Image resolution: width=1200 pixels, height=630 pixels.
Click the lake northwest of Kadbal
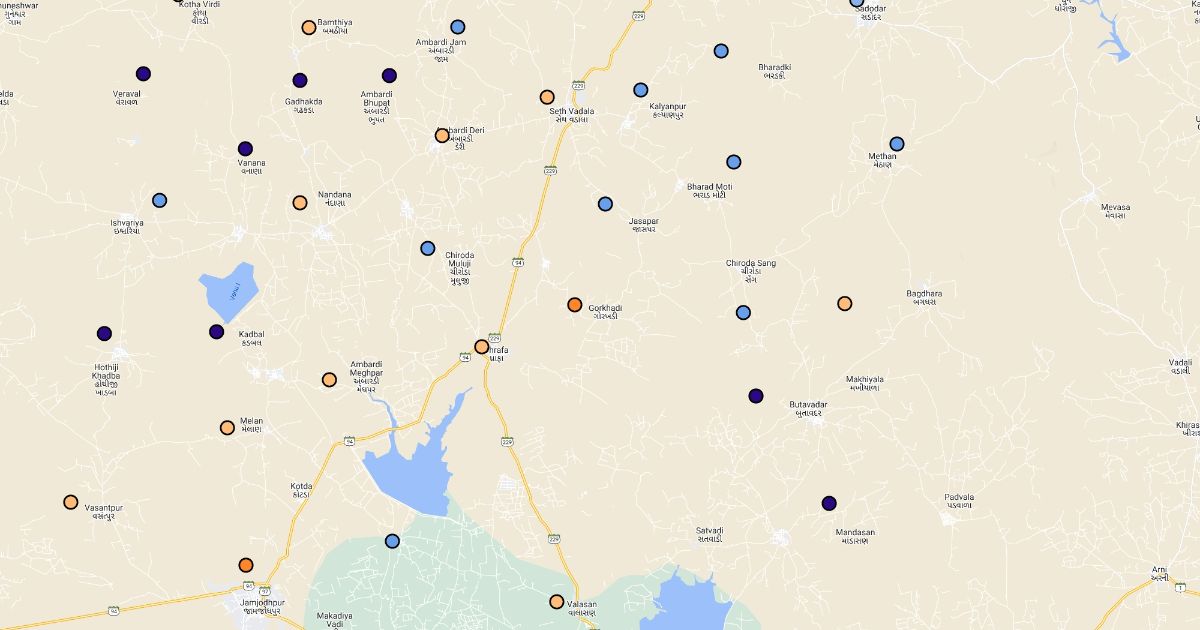tap(230, 291)
